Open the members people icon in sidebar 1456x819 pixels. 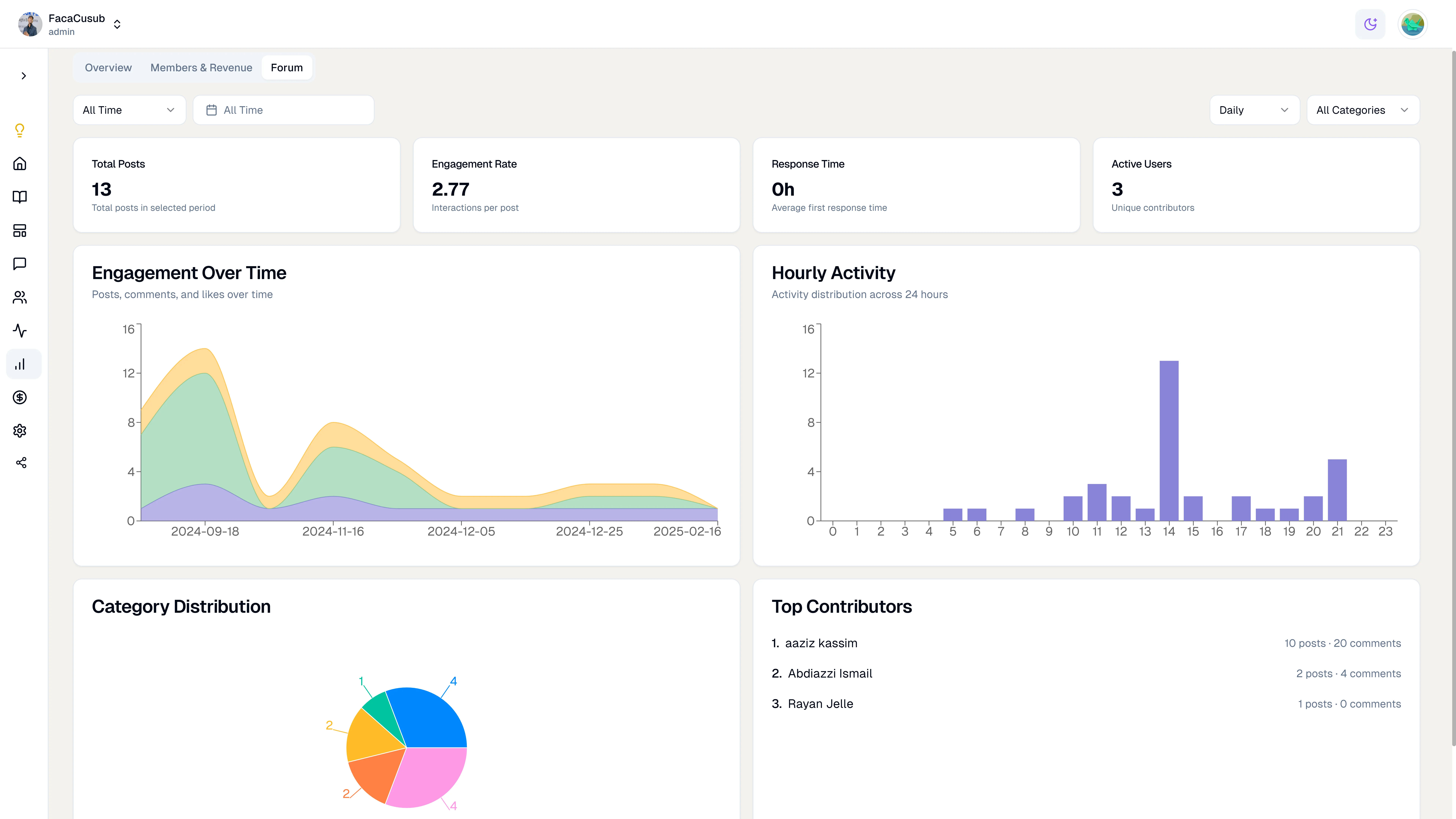[20, 297]
